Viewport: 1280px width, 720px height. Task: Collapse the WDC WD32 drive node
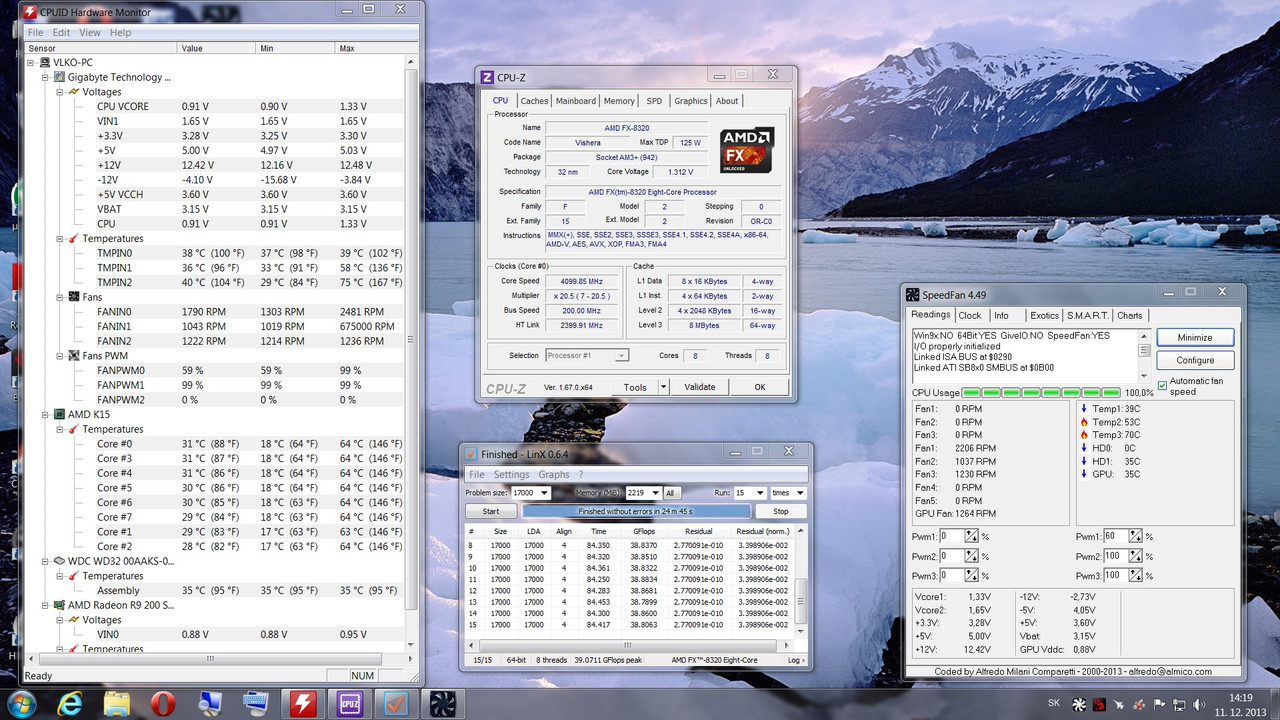pyautogui.click(x=45, y=561)
